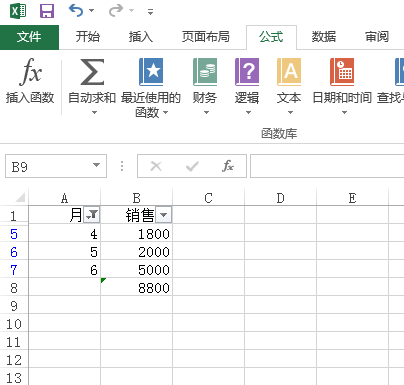The width and height of the screenshot is (404, 385).
Task: Expand the Customize Quick Access Toolbar arrow
Action: tap(151, 12)
